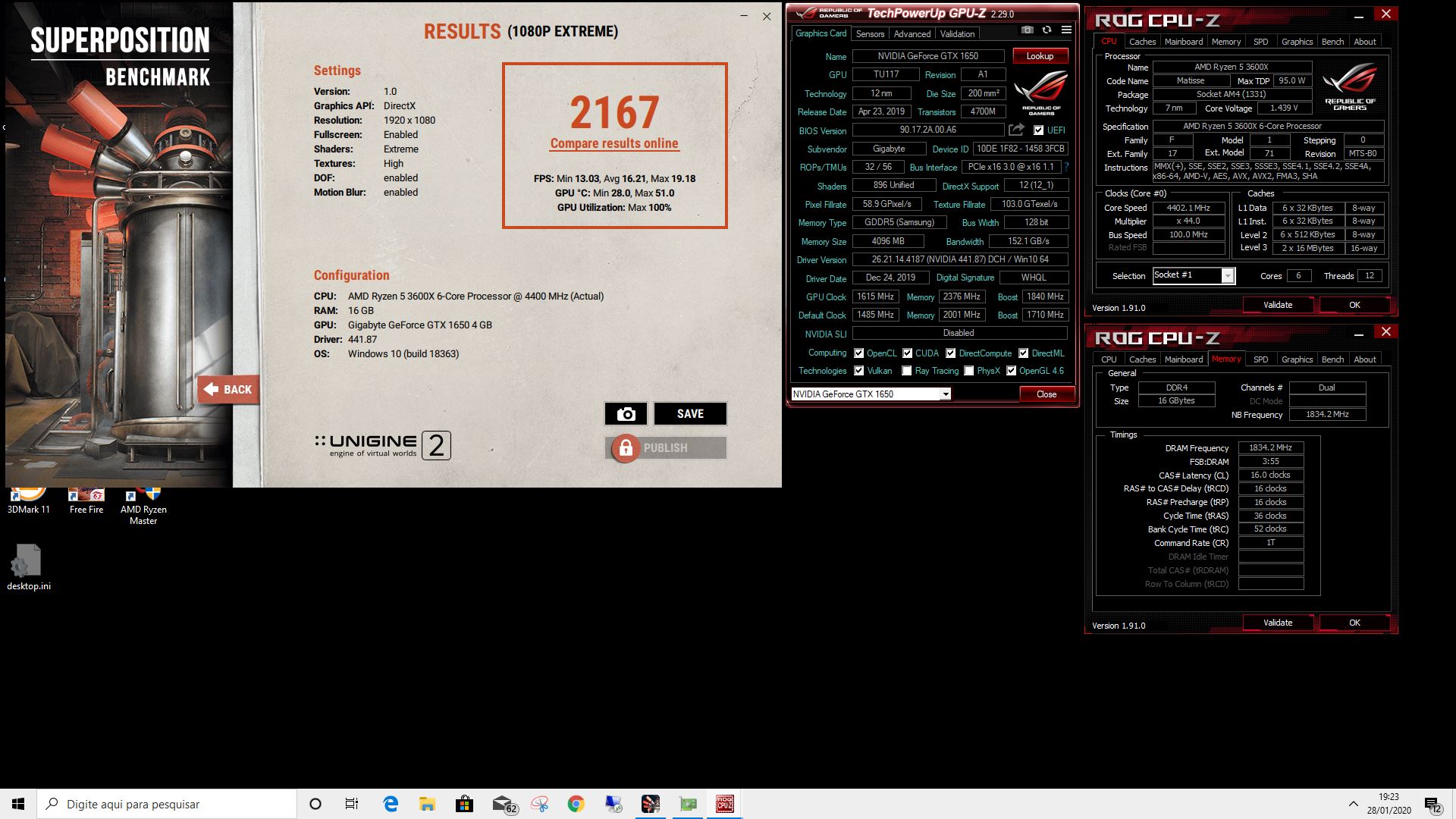The width and height of the screenshot is (1456, 819).
Task: Open the Windows Start menu
Action: coord(18,804)
